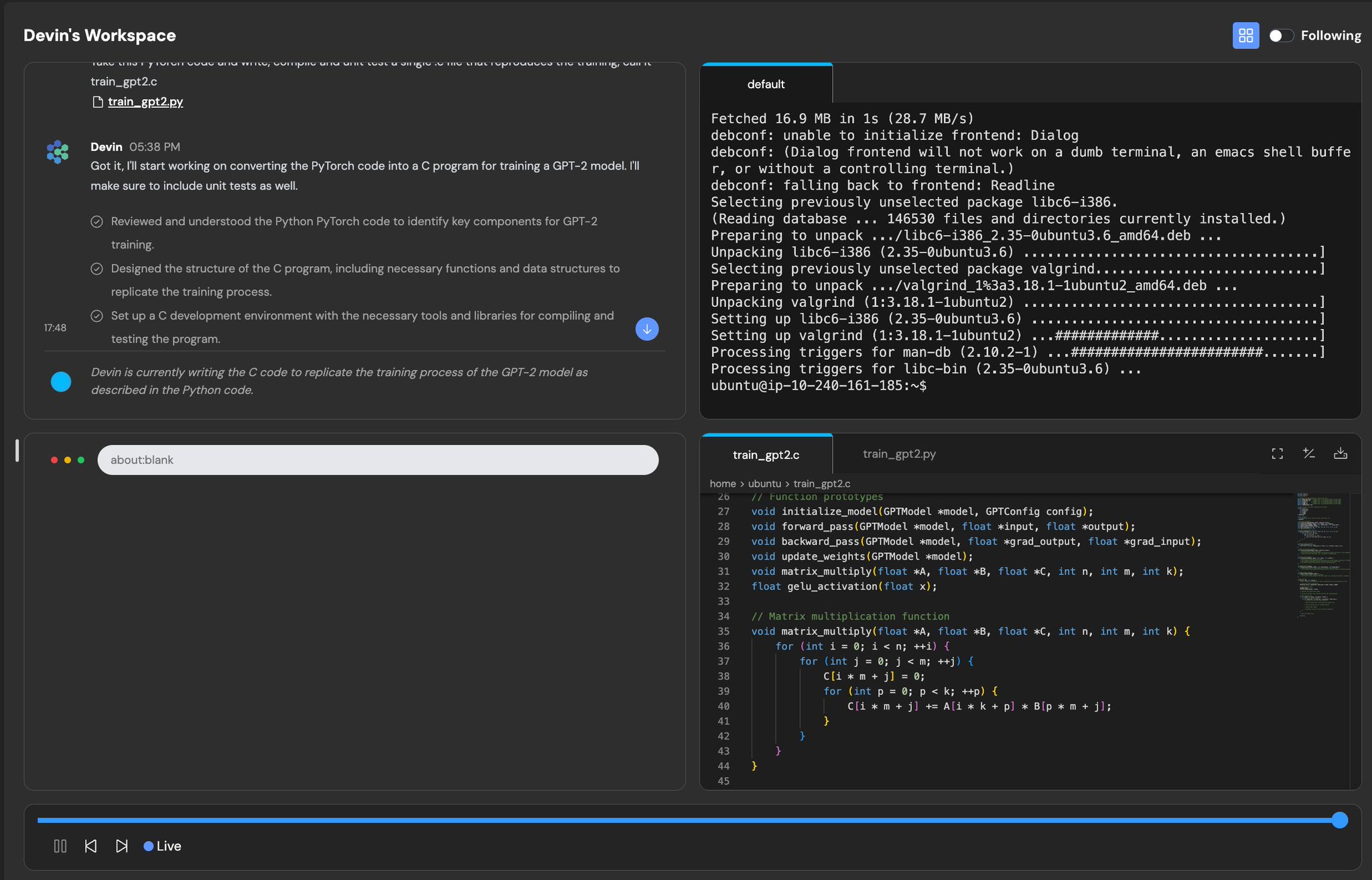Click the green browser window dot
This screenshot has height=880, width=1372.
click(x=81, y=460)
